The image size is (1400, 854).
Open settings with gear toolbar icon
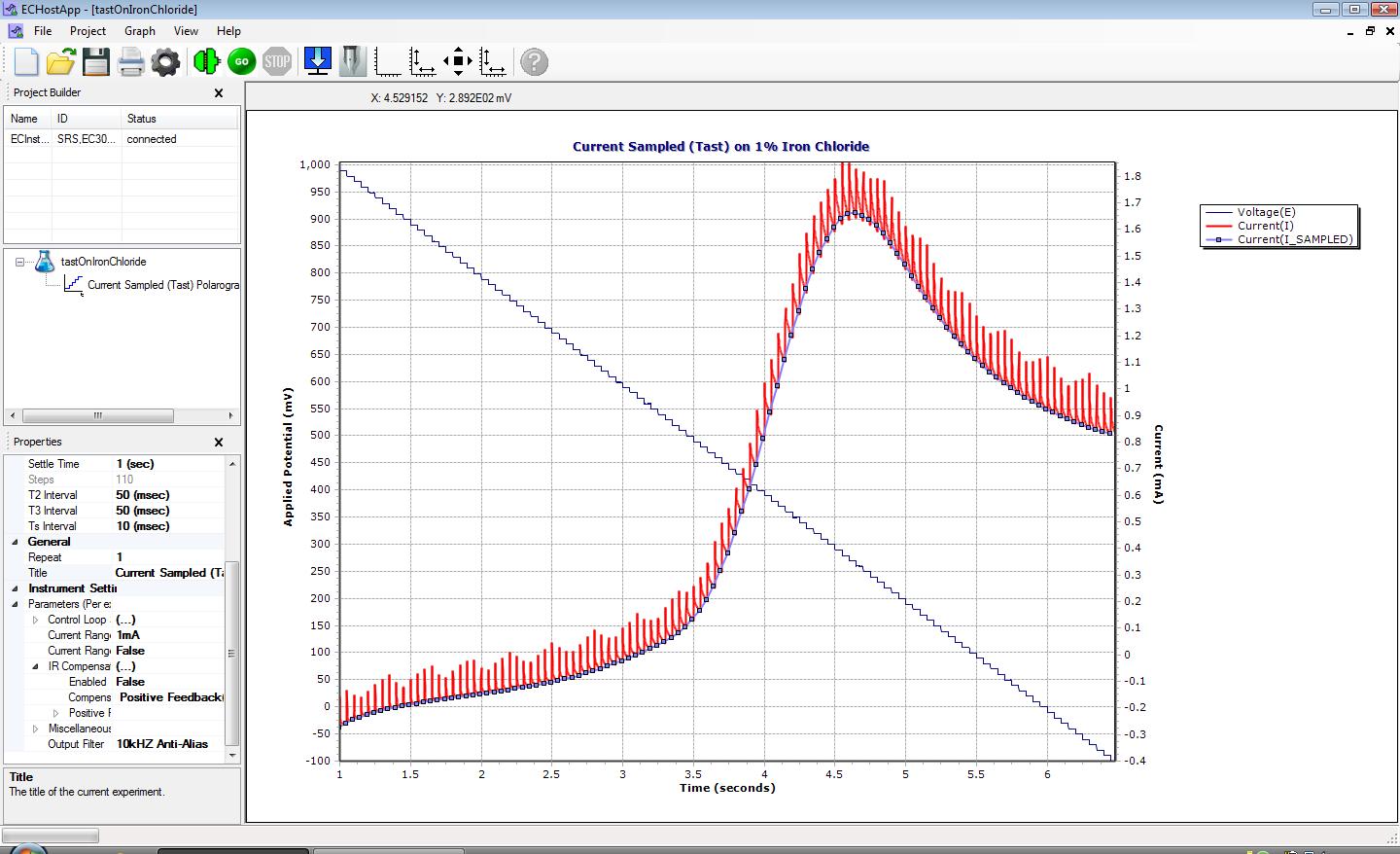pyautogui.click(x=165, y=62)
